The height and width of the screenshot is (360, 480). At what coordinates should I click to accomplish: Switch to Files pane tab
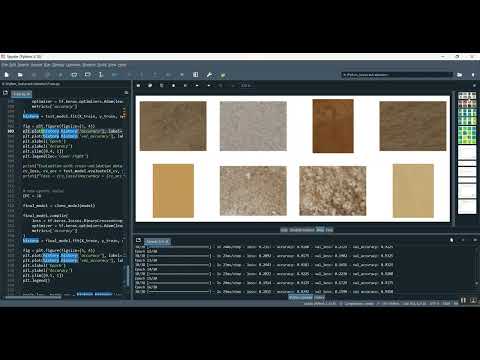coord(329,230)
